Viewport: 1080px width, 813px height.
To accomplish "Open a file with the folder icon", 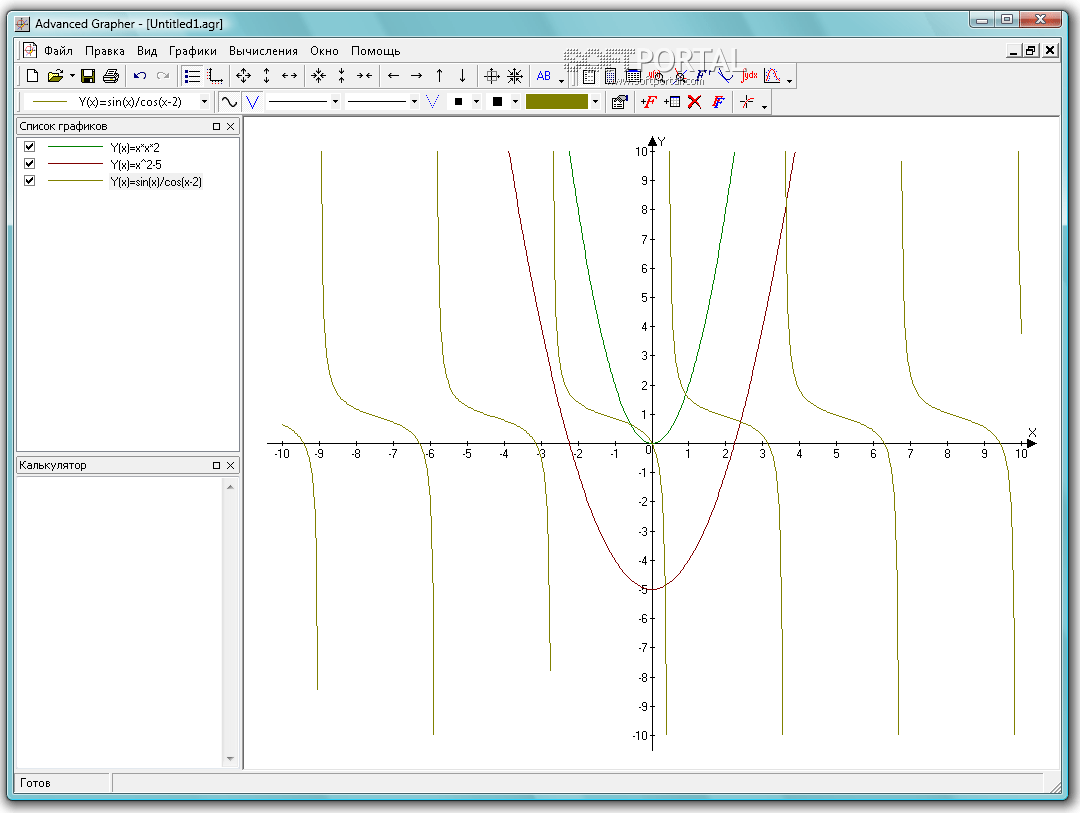I will click(55, 76).
